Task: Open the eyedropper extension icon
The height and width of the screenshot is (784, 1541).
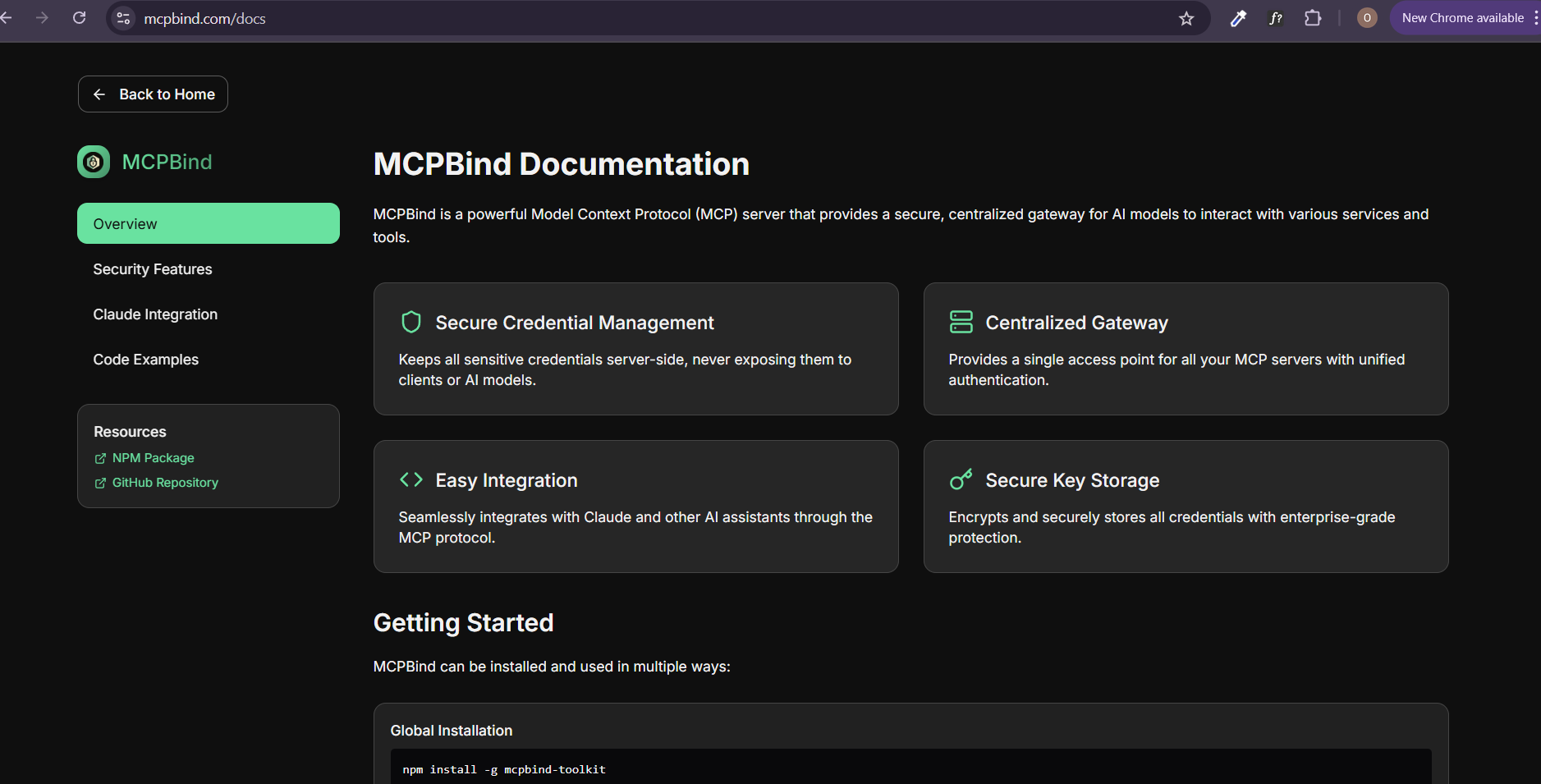Action: pyautogui.click(x=1238, y=18)
